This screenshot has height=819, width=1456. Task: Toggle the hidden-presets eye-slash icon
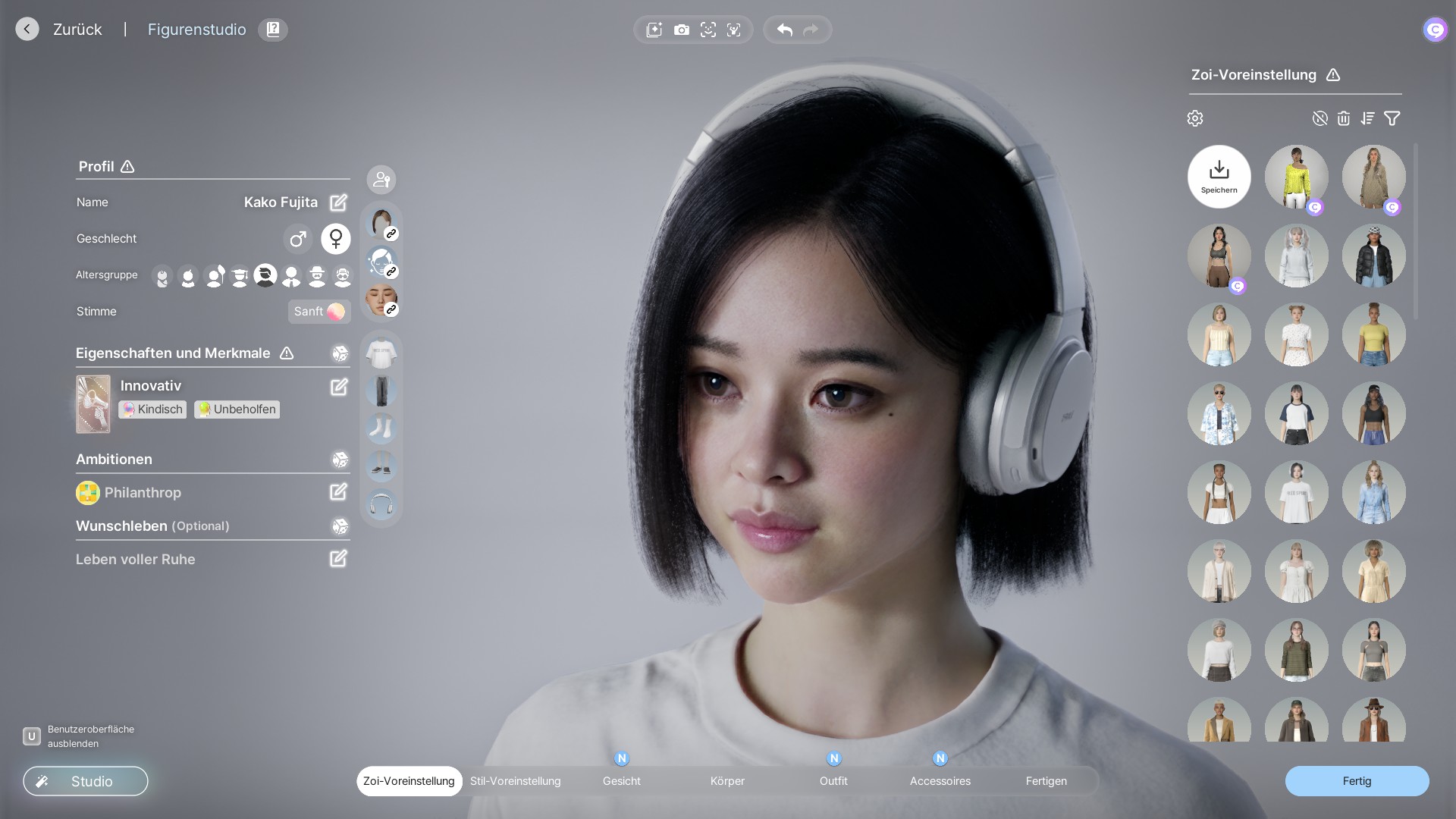click(x=1320, y=118)
